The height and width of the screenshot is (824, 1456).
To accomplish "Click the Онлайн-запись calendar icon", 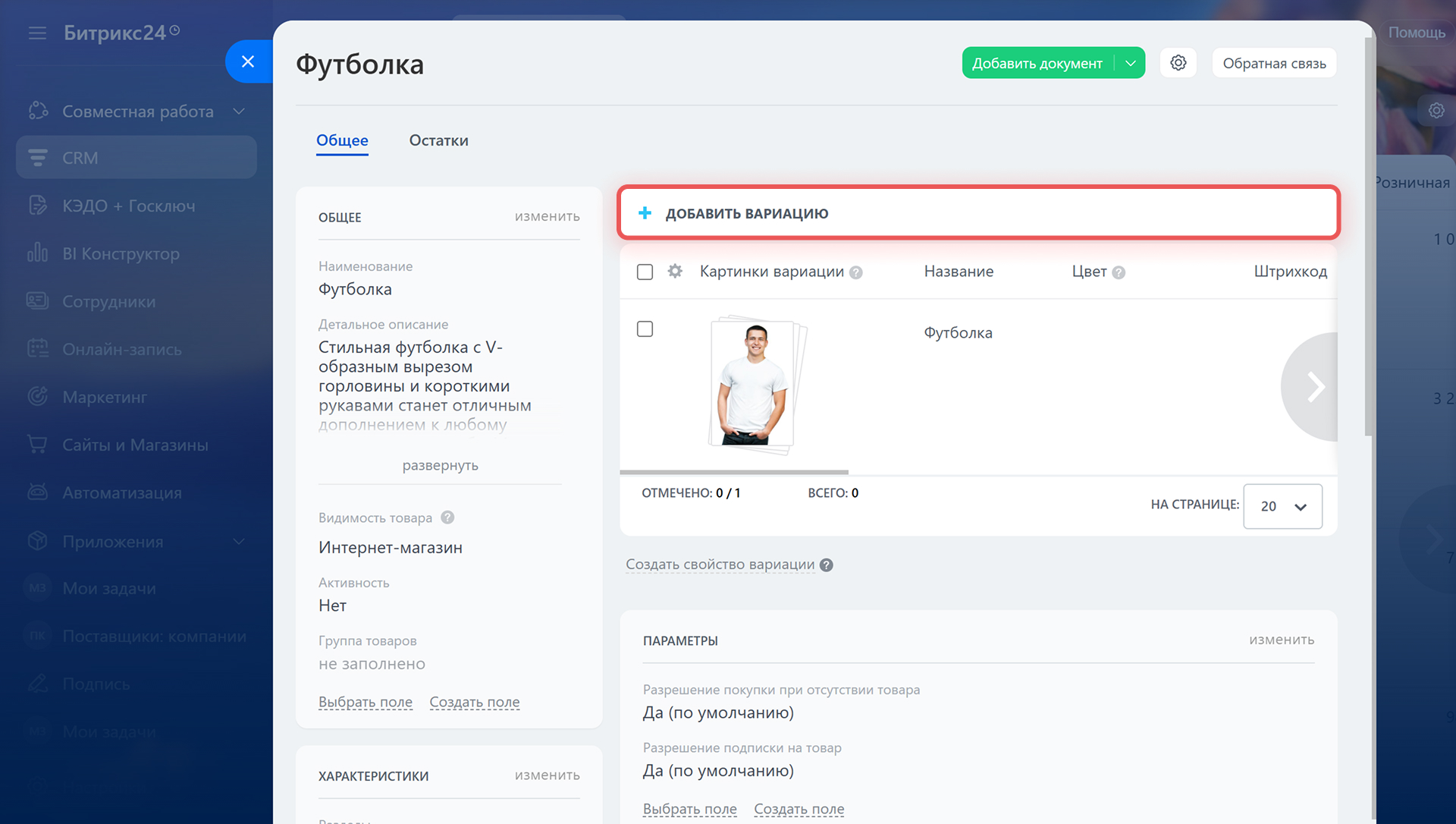I will (x=38, y=349).
